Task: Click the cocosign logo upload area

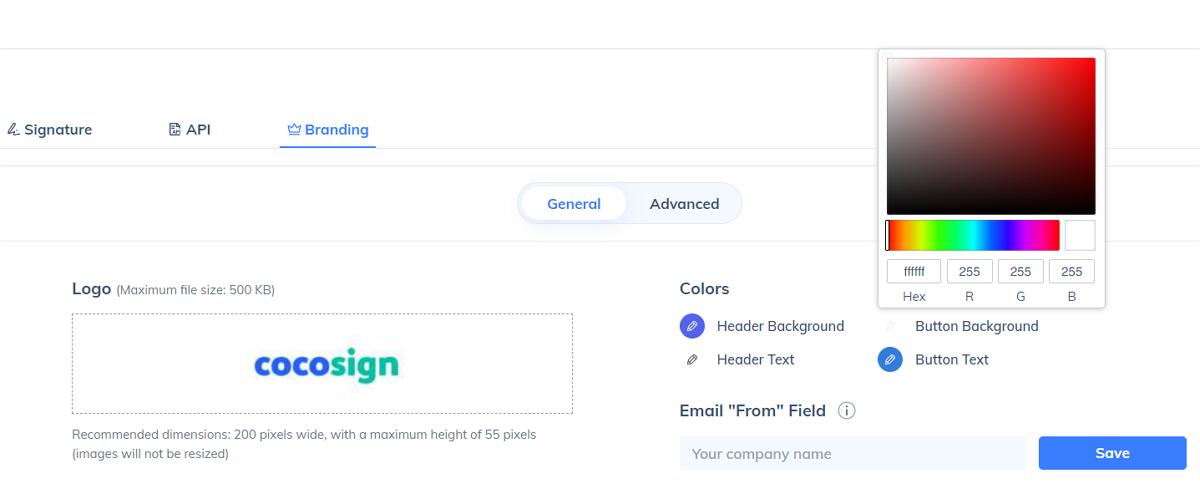Action: (322, 364)
